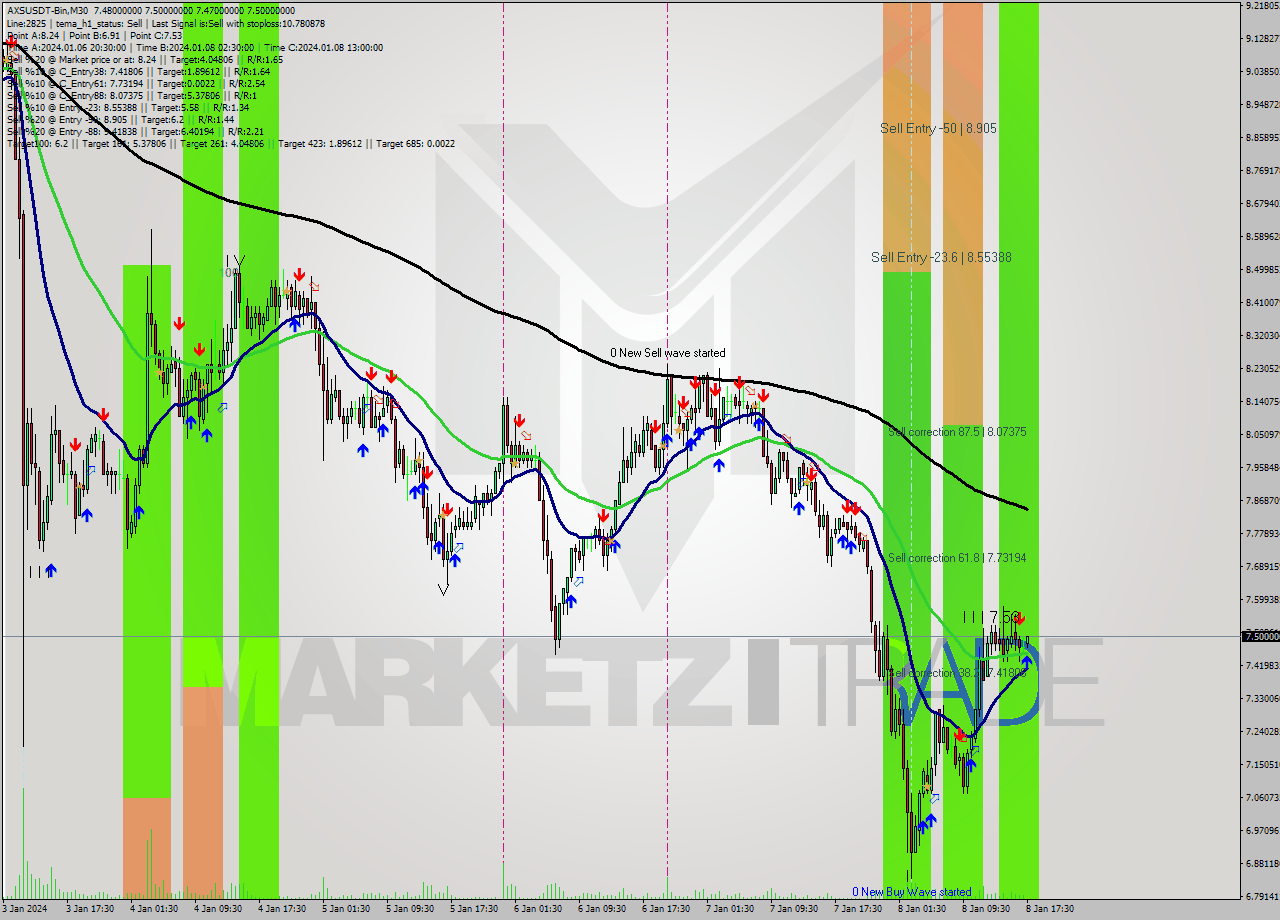Click the '8 Jan 09:30' time axis label

click(985, 909)
